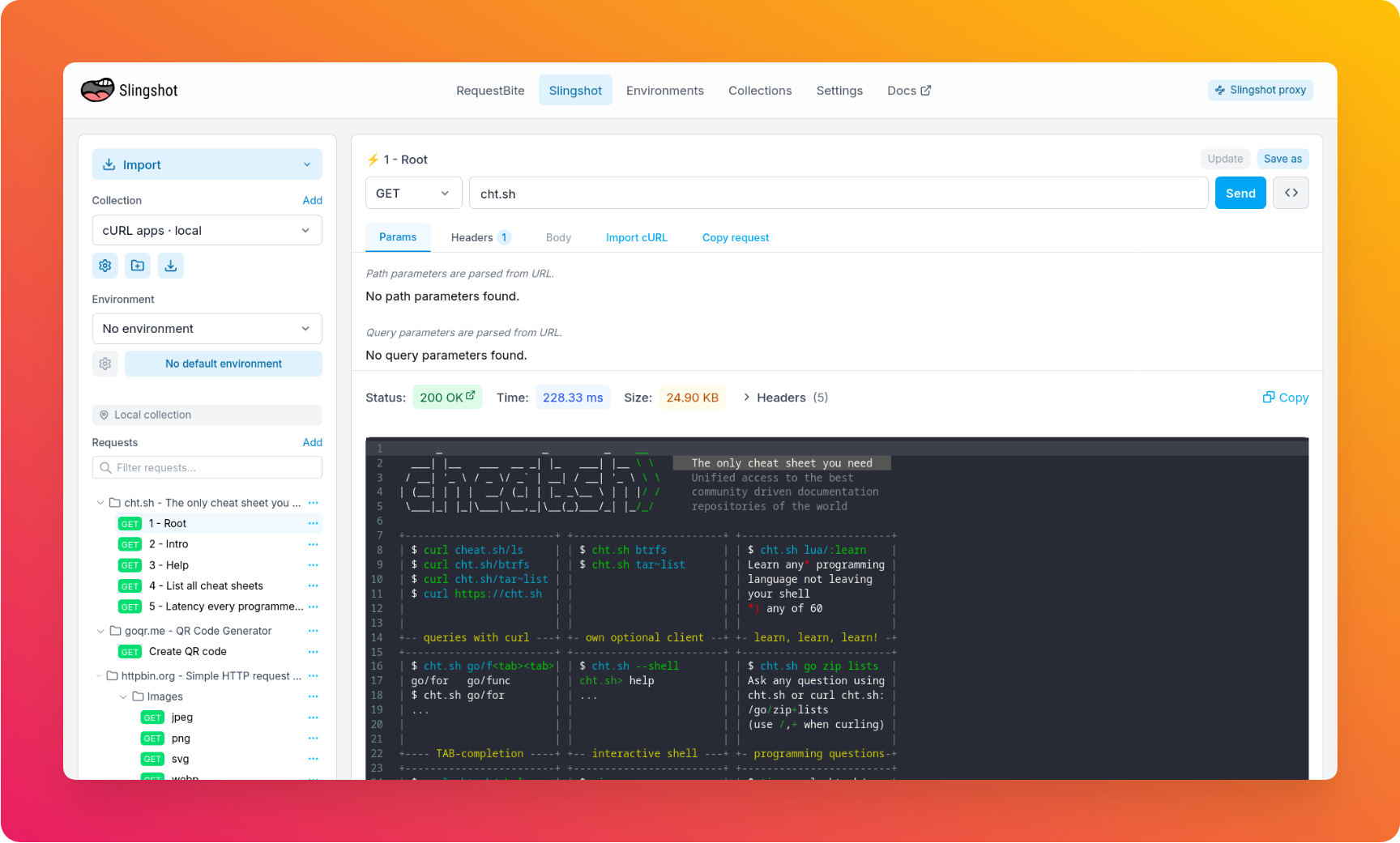Click the Save as button

pos(1283,159)
